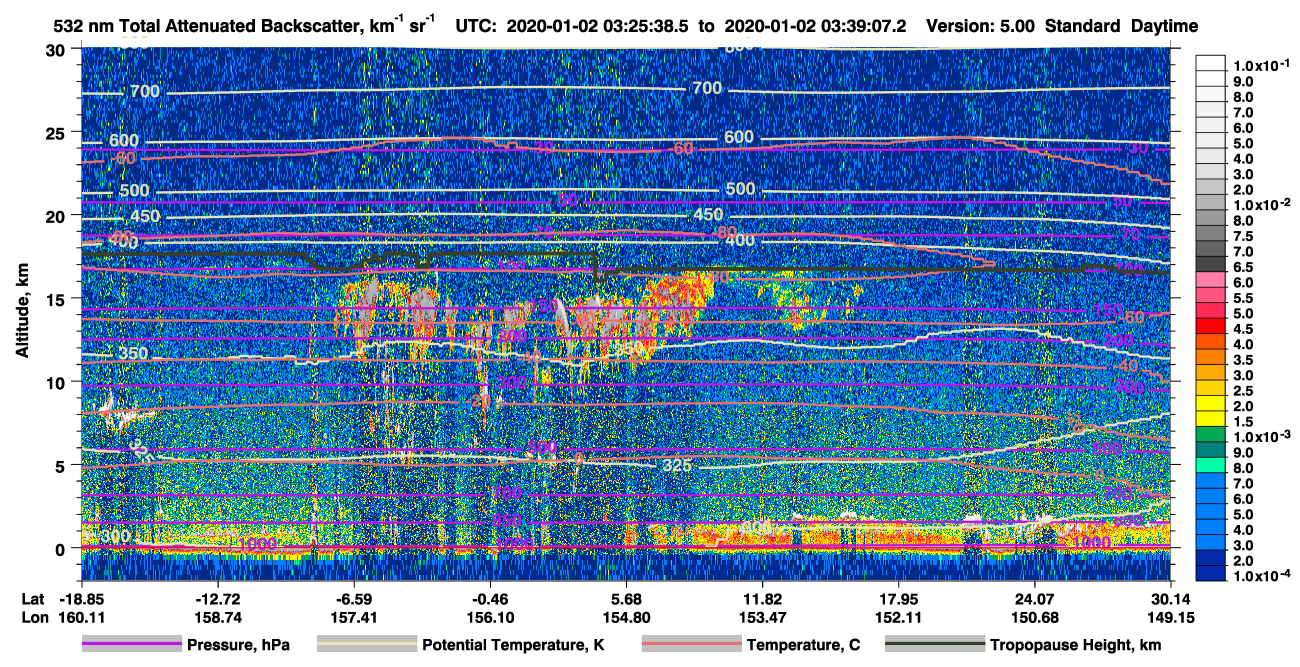Image resolution: width=1300 pixels, height=667 pixels.
Task: Click the latitude value '-18.85'
Action: click(x=80, y=599)
